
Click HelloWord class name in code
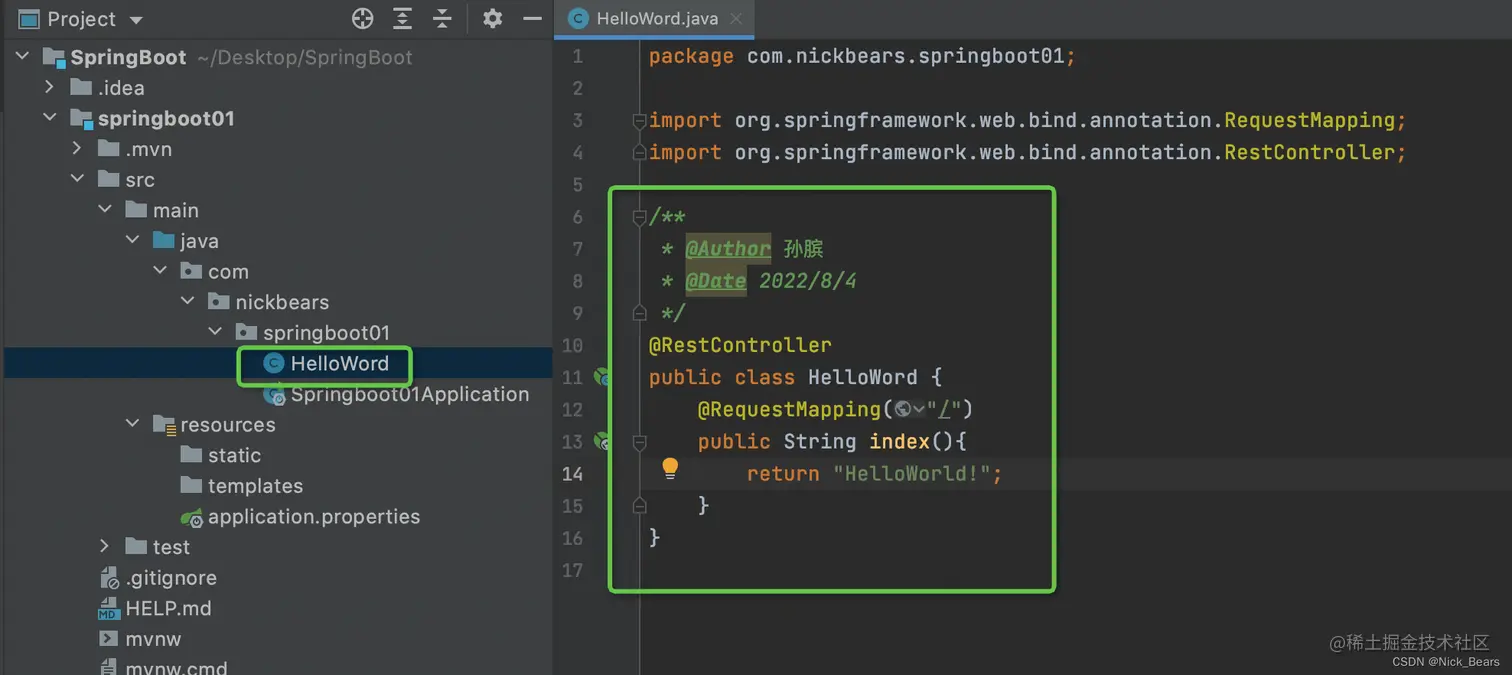pyautogui.click(x=862, y=377)
